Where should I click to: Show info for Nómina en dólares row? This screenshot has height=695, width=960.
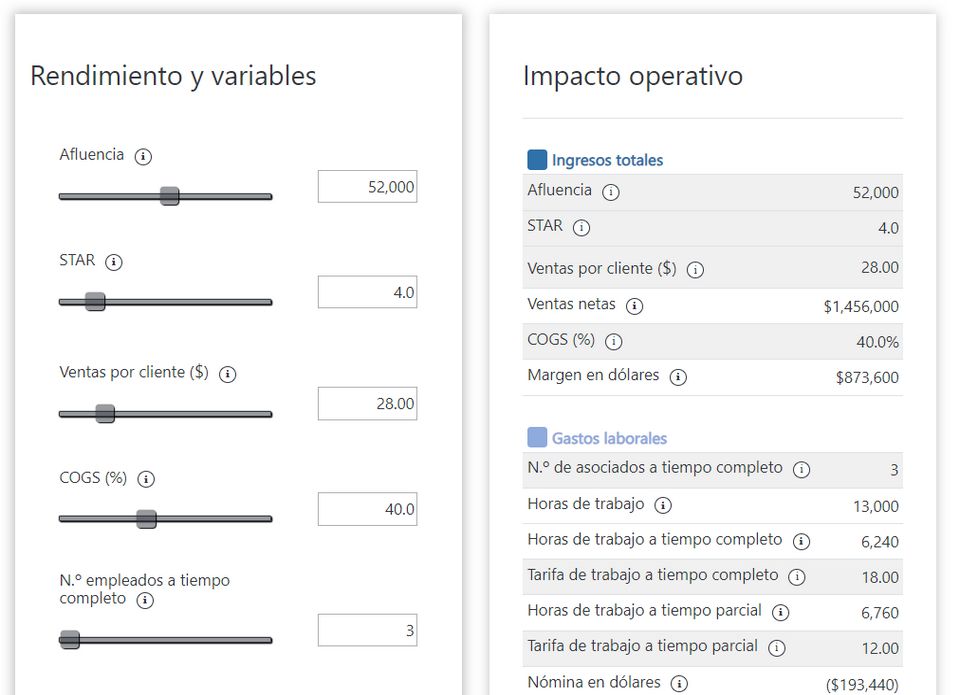click(679, 684)
